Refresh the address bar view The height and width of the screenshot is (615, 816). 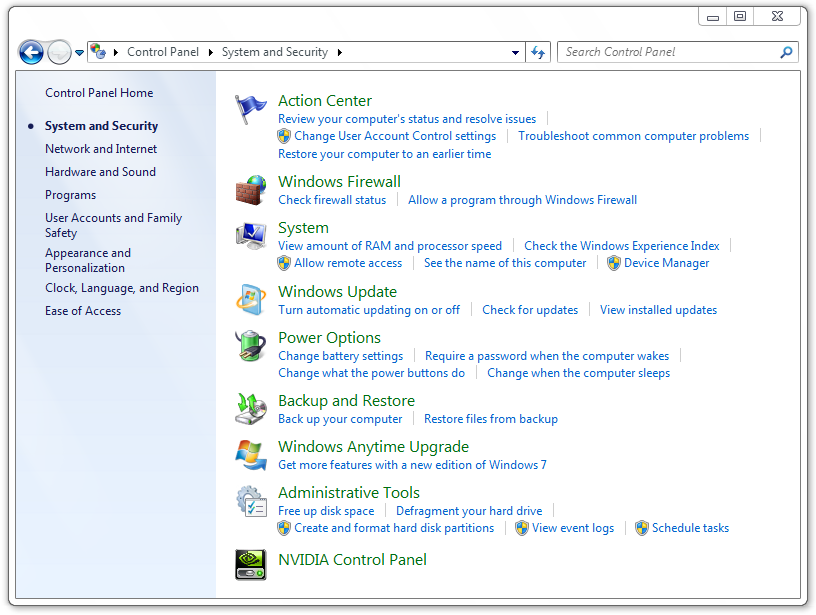[x=538, y=52]
